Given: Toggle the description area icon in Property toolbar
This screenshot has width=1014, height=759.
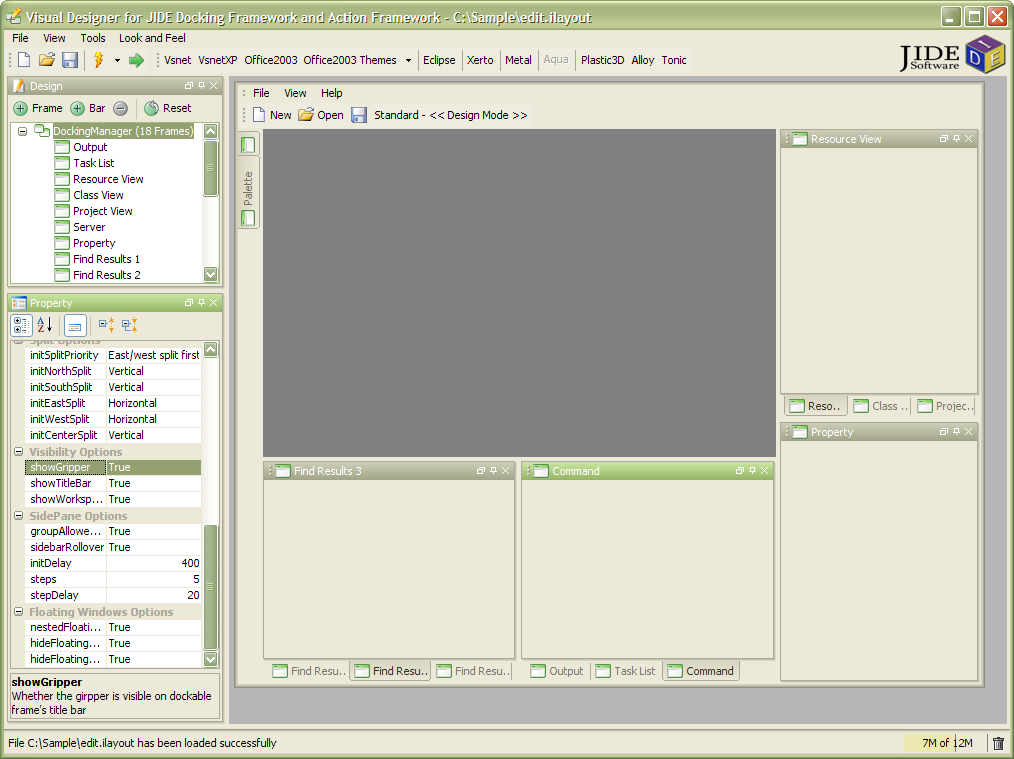Looking at the screenshot, I should 75,326.
